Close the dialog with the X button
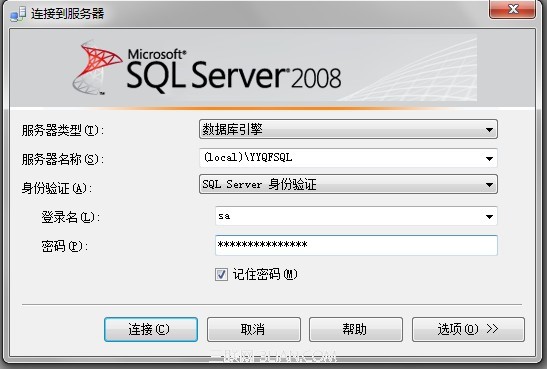The width and height of the screenshot is (547, 369). pyautogui.click(x=512, y=9)
